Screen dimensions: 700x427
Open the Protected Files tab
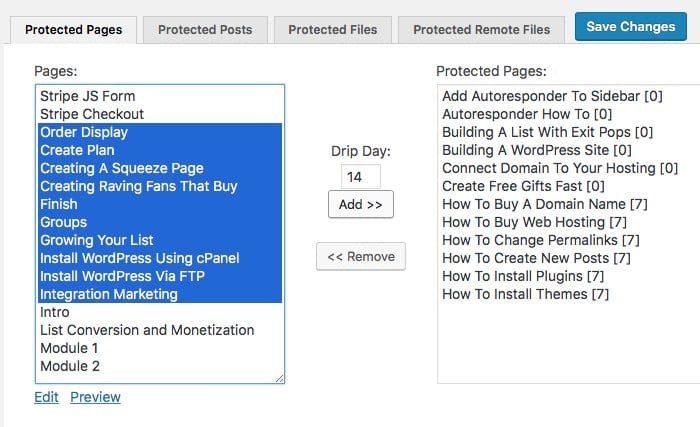pyautogui.click(x=333, y=30)
